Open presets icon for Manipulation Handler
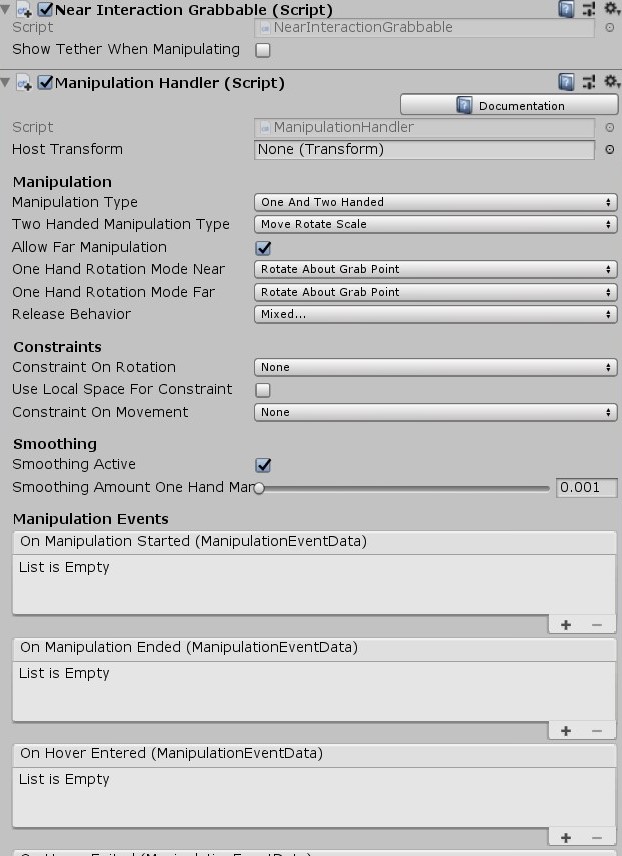The height and width of the screenshot is (856, 622). pos(589,82)
